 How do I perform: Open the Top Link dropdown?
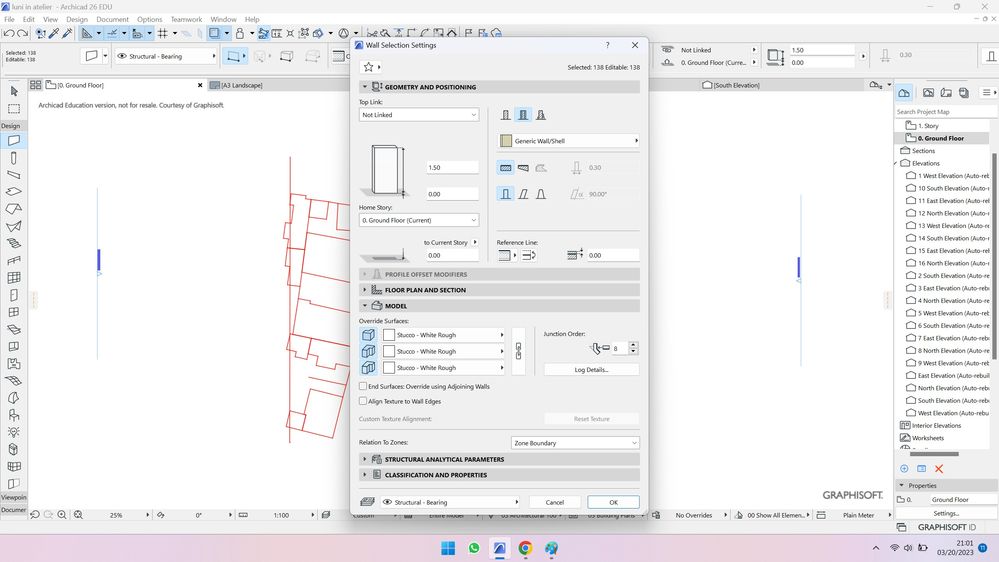click(x=419, y=115)
